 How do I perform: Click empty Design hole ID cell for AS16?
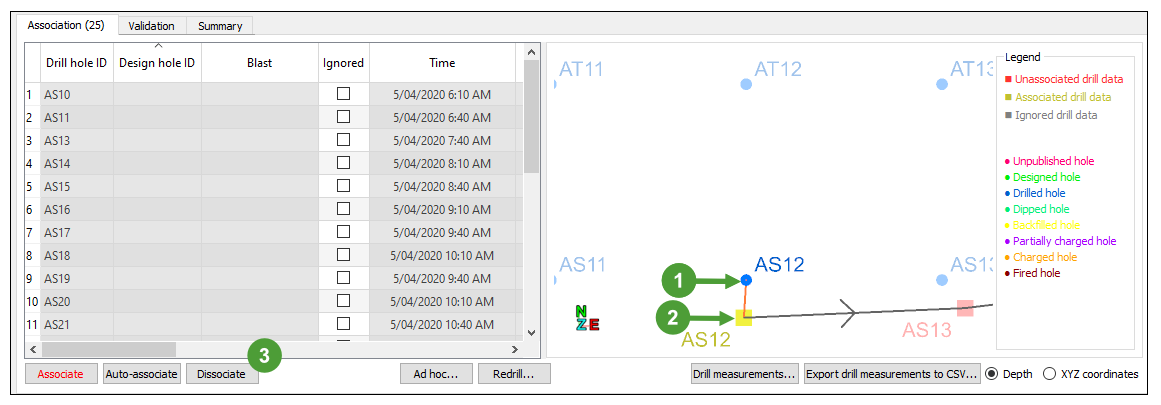point(157,209)
